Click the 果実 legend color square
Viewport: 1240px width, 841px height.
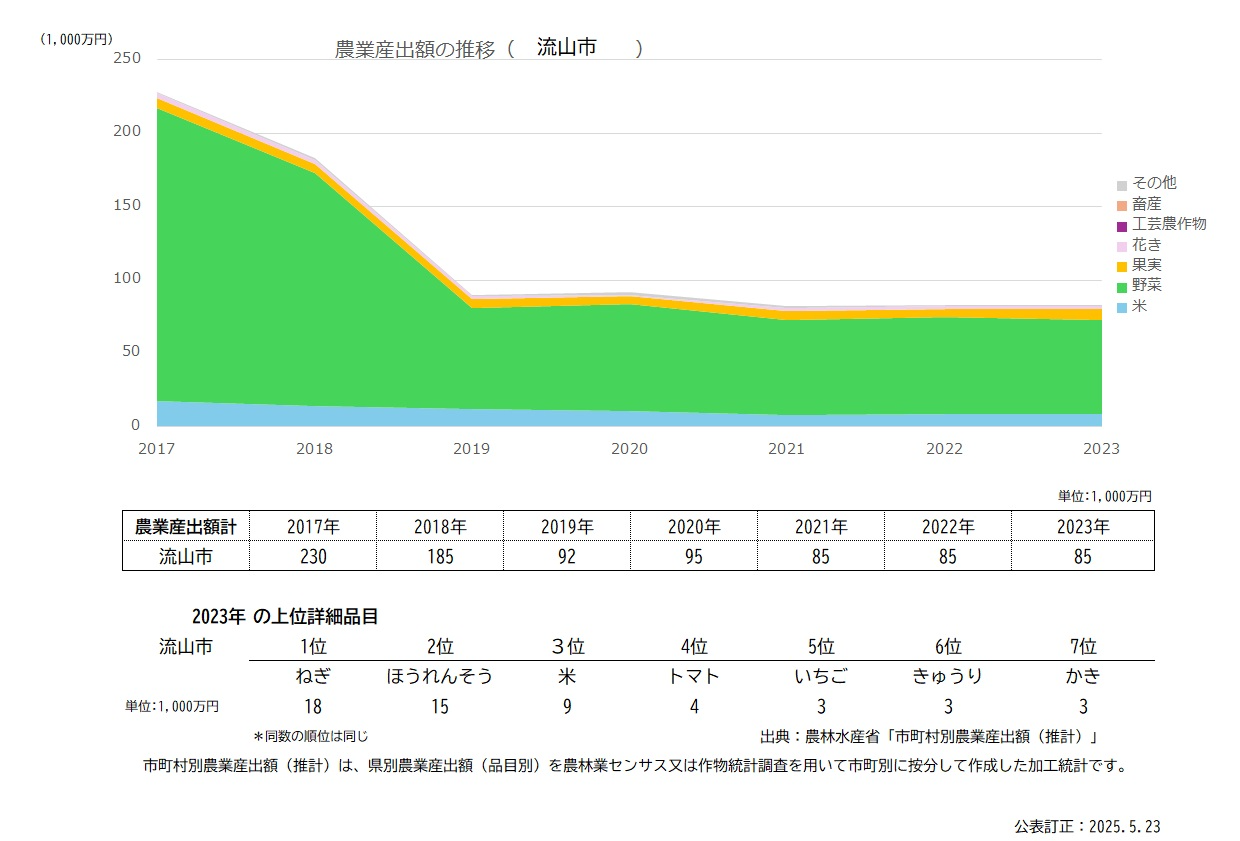[1123, 265]
